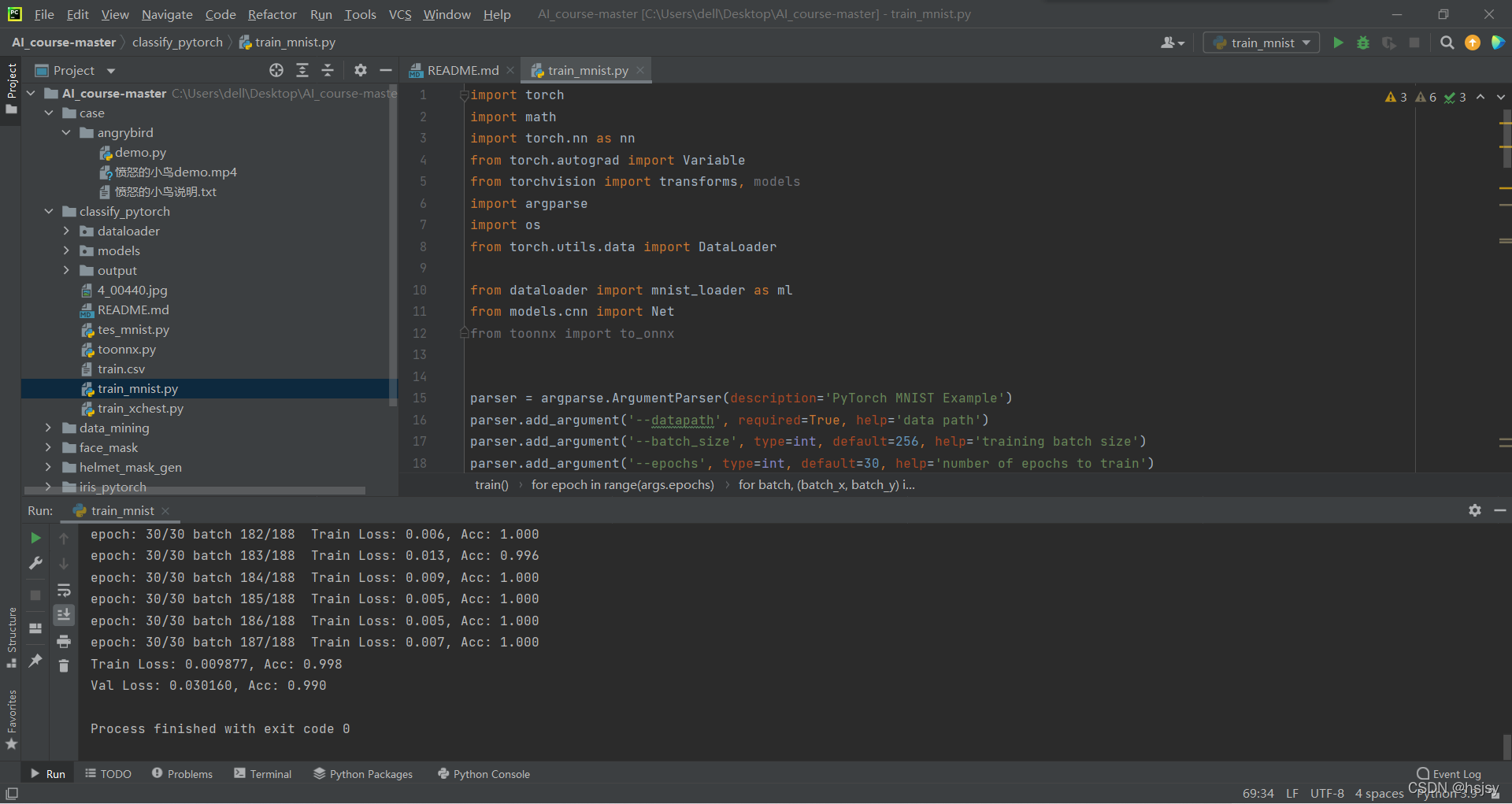1512x804 pixels.
Task: Click the Select Opened File target icon
Action: [x=276, y=70]
